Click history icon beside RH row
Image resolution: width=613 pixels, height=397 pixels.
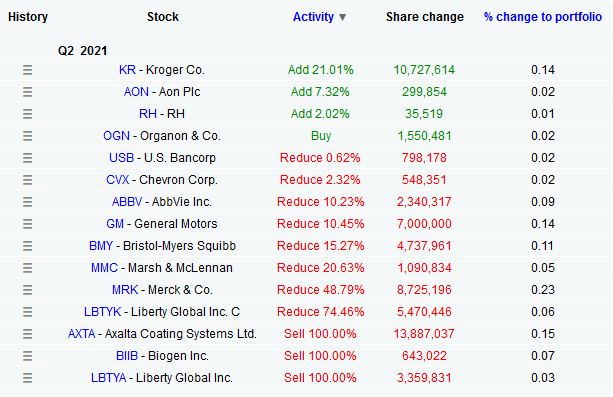tap(27, 114)
